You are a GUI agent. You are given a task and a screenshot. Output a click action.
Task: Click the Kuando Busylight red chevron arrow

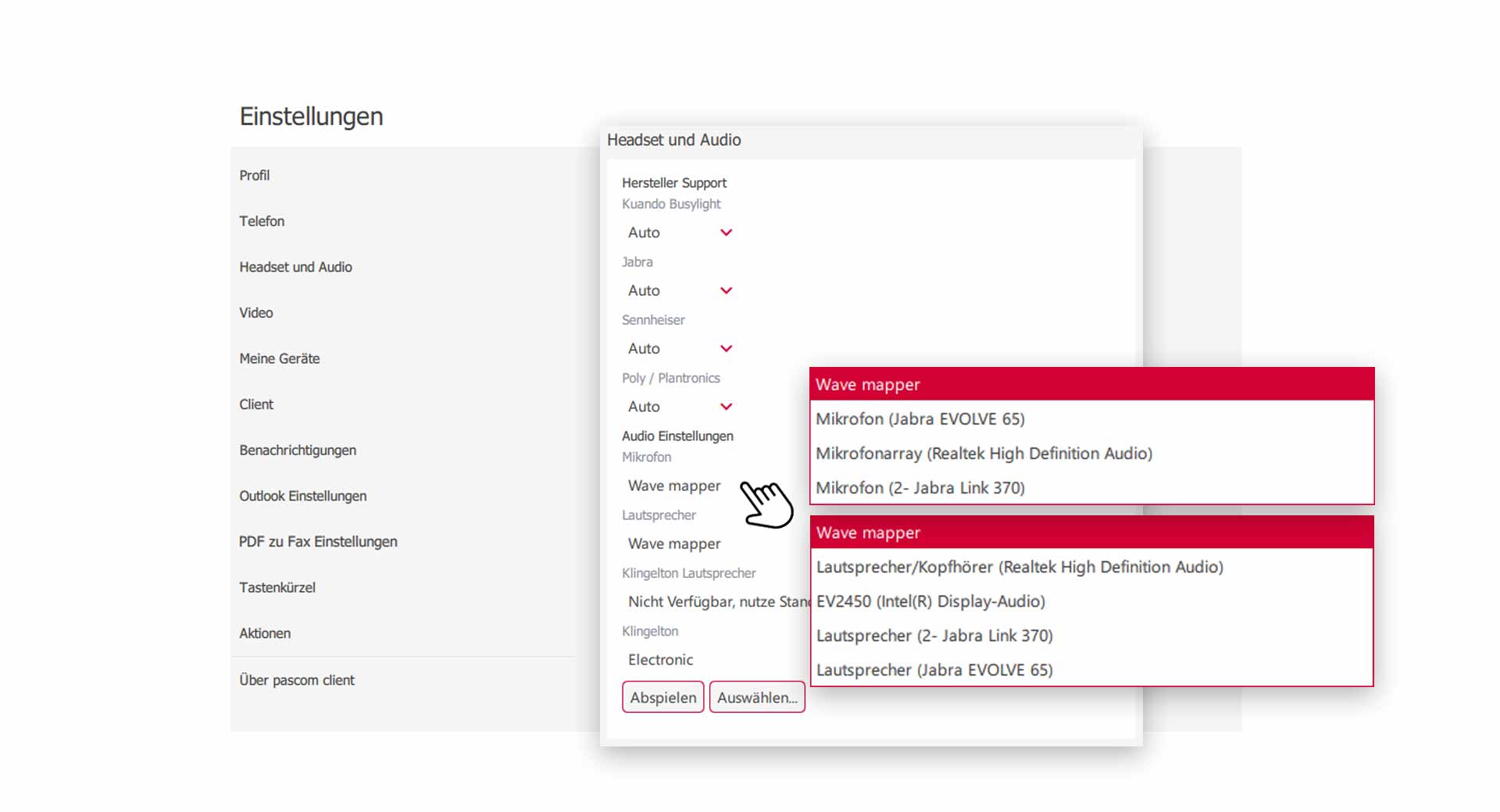click(726, 233)
